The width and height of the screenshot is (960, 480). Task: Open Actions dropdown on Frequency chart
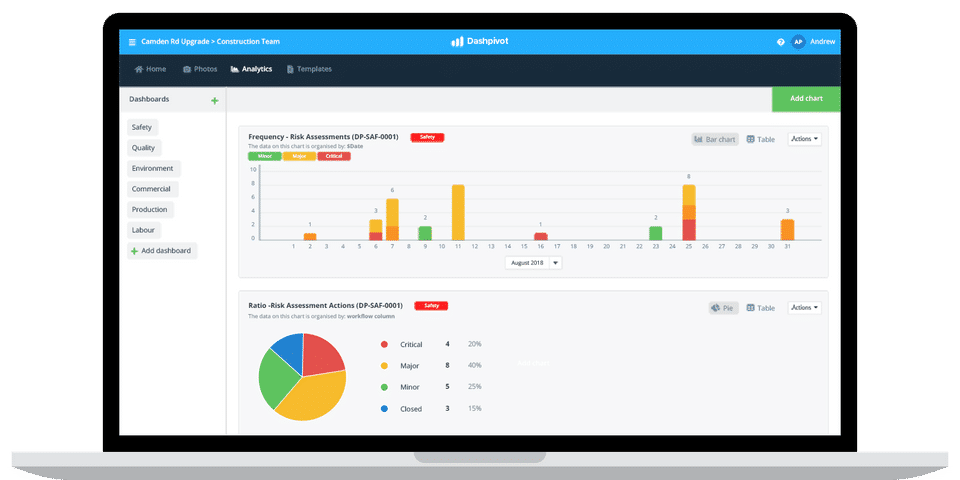pos(804,139)
